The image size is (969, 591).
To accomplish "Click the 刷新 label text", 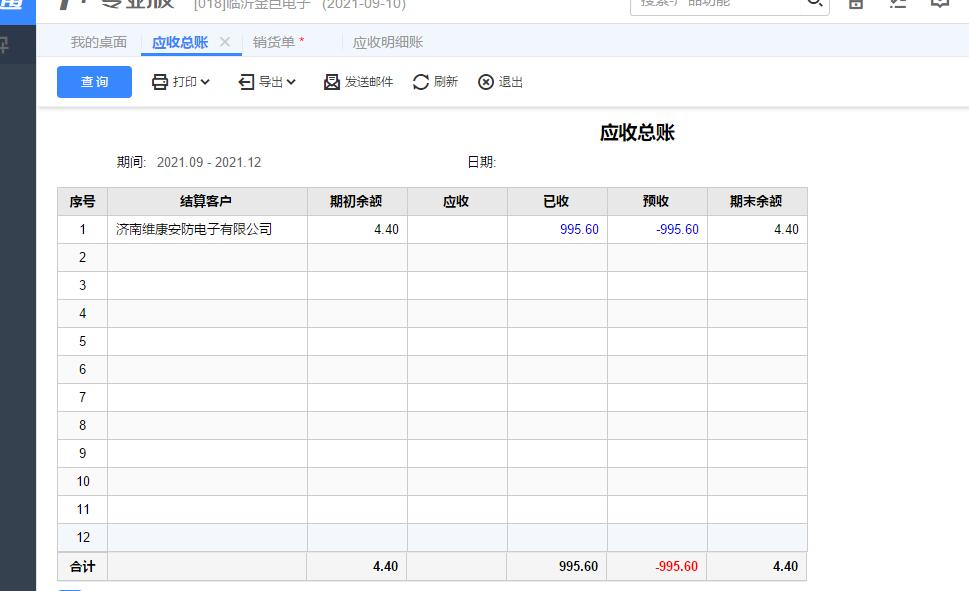I will tap(446, 82).
